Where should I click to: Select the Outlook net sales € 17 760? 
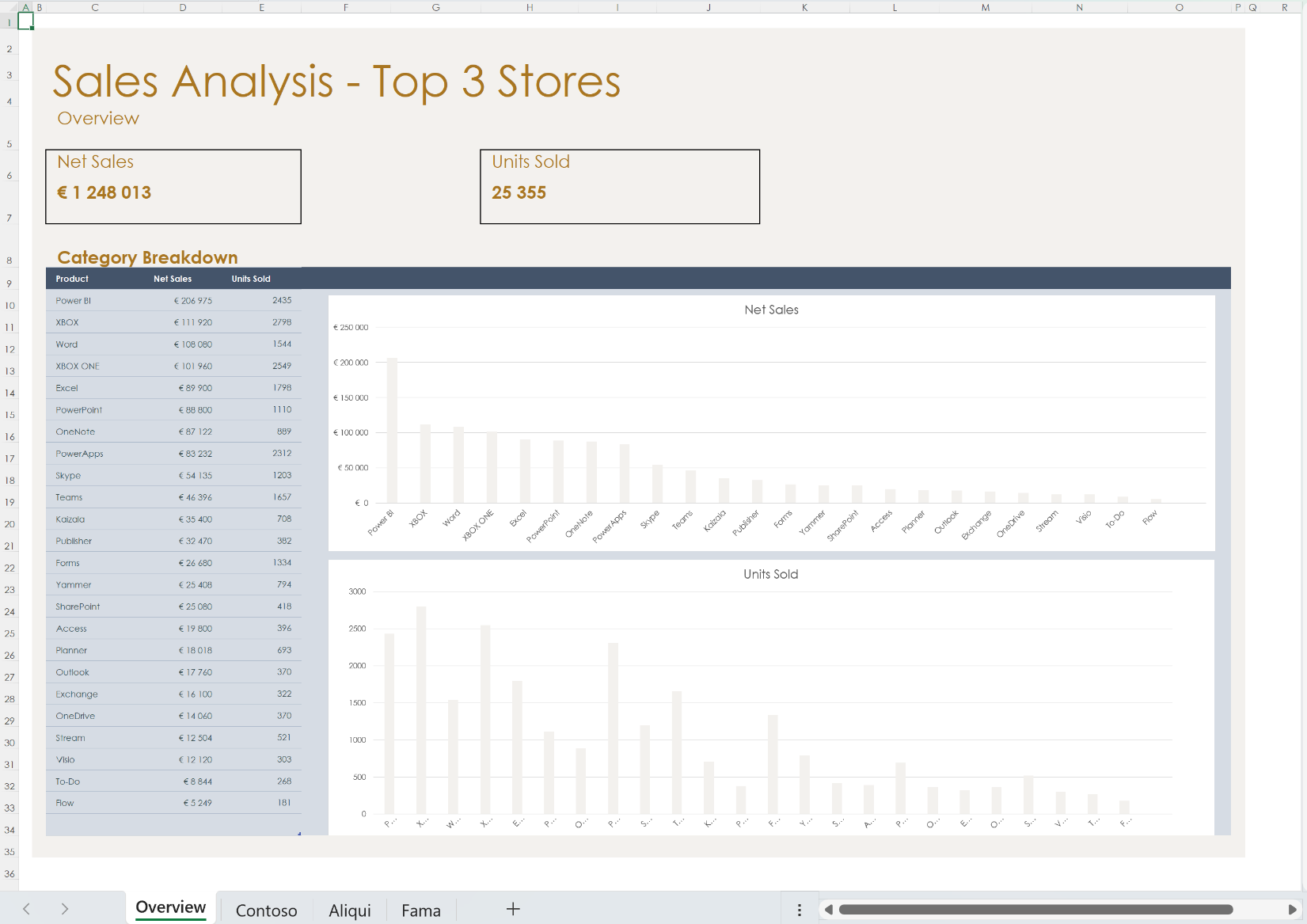[196, 672]
